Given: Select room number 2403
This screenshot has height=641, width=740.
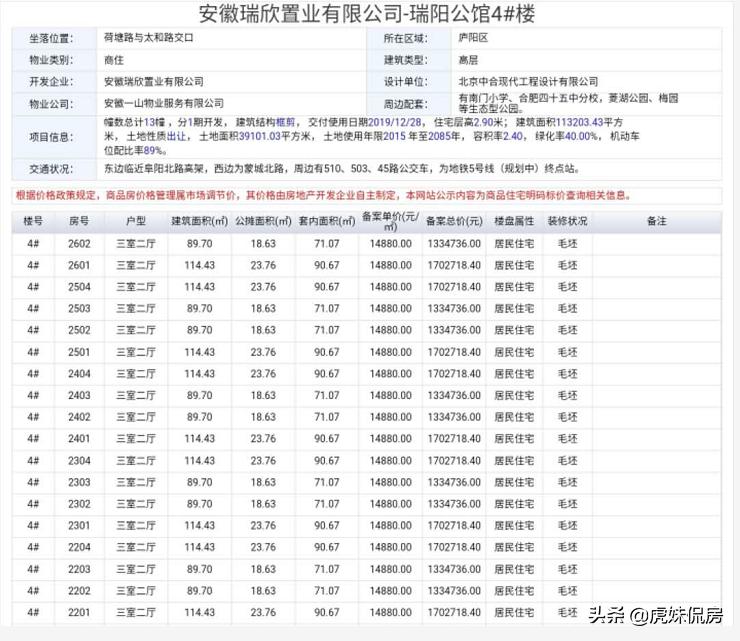Looking at the screenshot, I should pos(79,396).
